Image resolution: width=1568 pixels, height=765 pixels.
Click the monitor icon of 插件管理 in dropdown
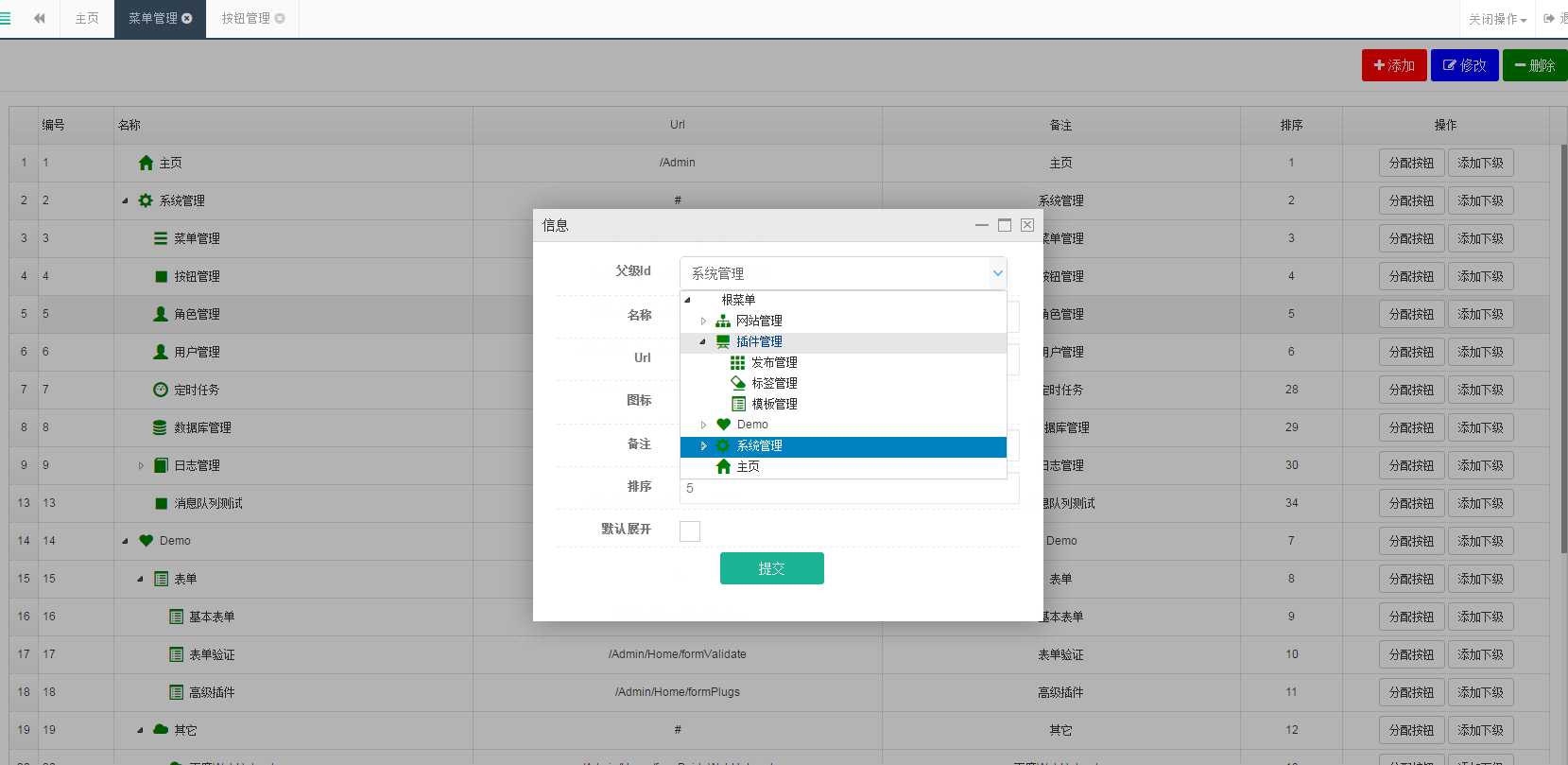click(x=723, y=341)
